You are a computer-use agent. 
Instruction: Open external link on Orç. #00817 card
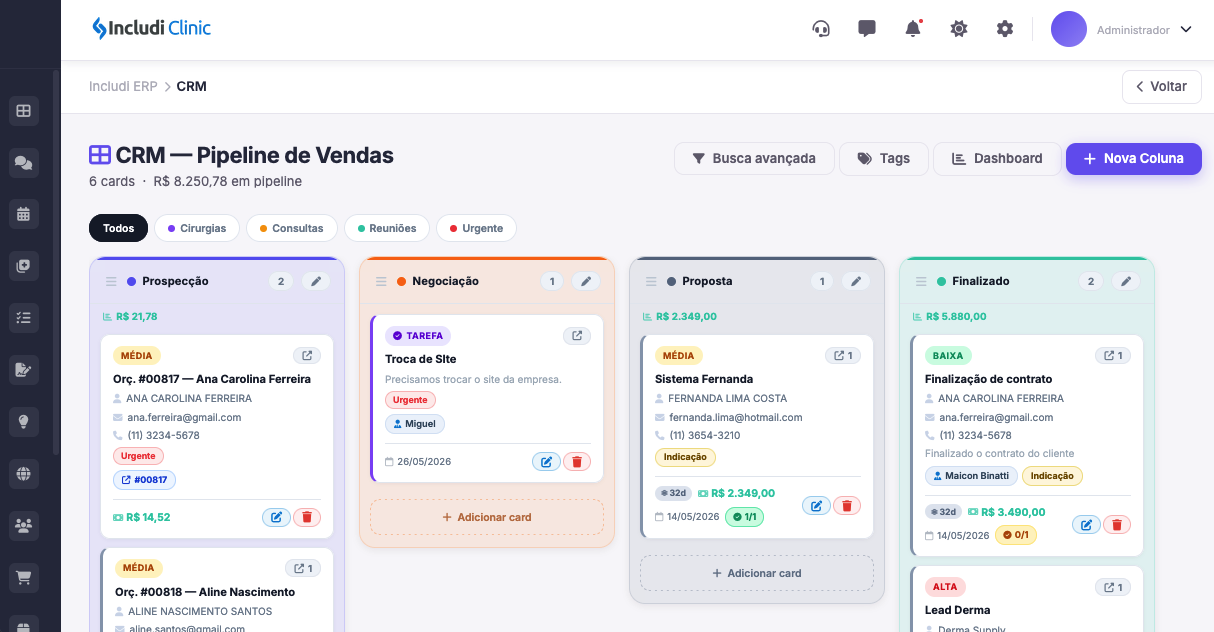pos(307,355)
